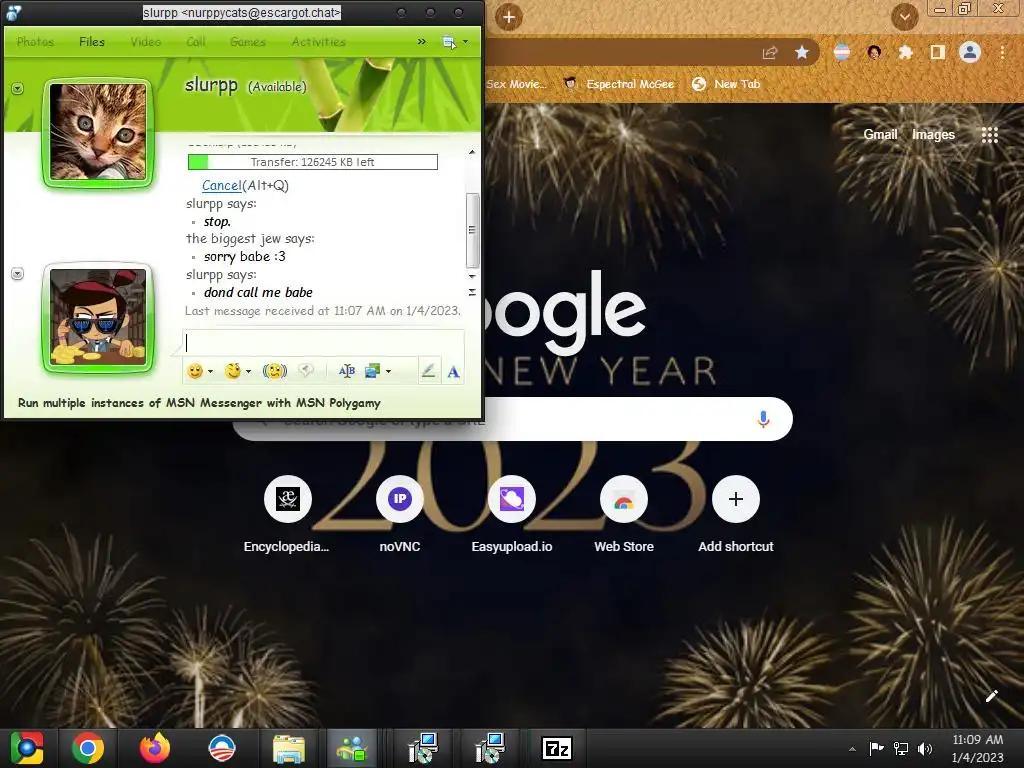
Task: Click the face extension icon in Chrome
Action: click(874, 52)
